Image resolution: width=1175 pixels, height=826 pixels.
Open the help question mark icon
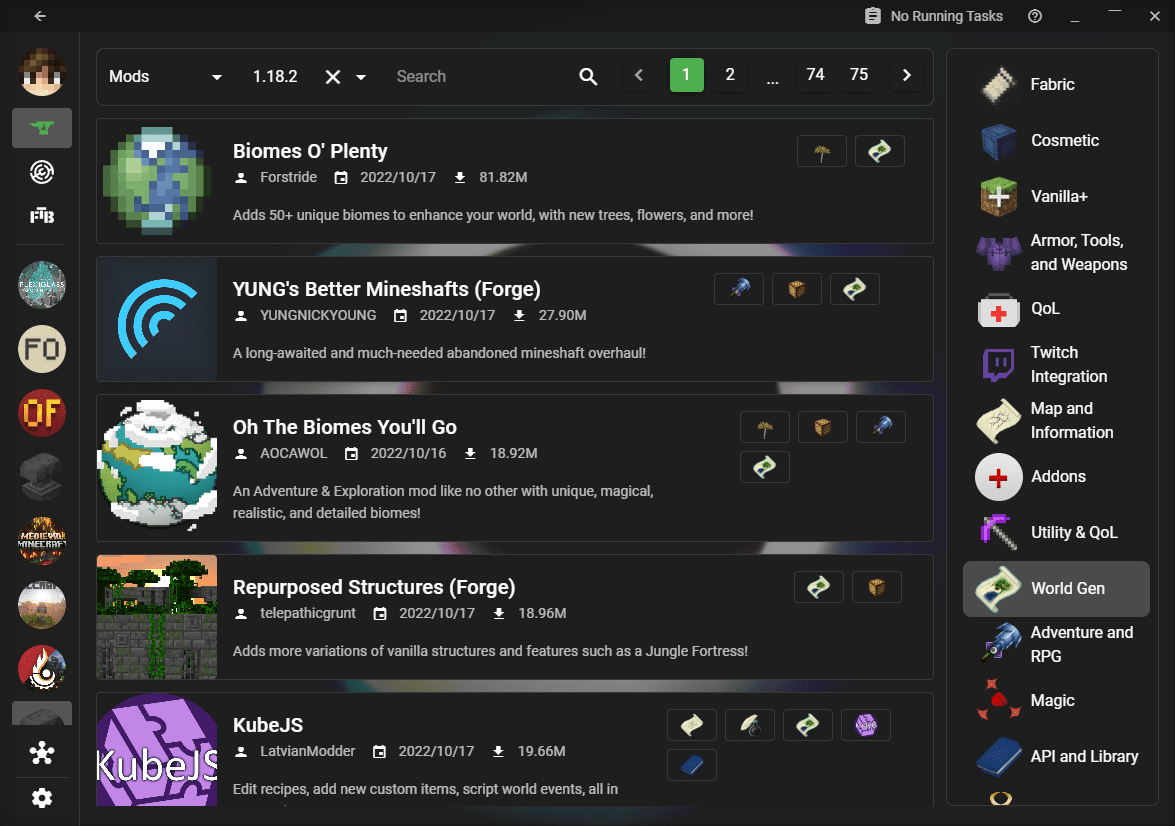[x=1035, y=16]
